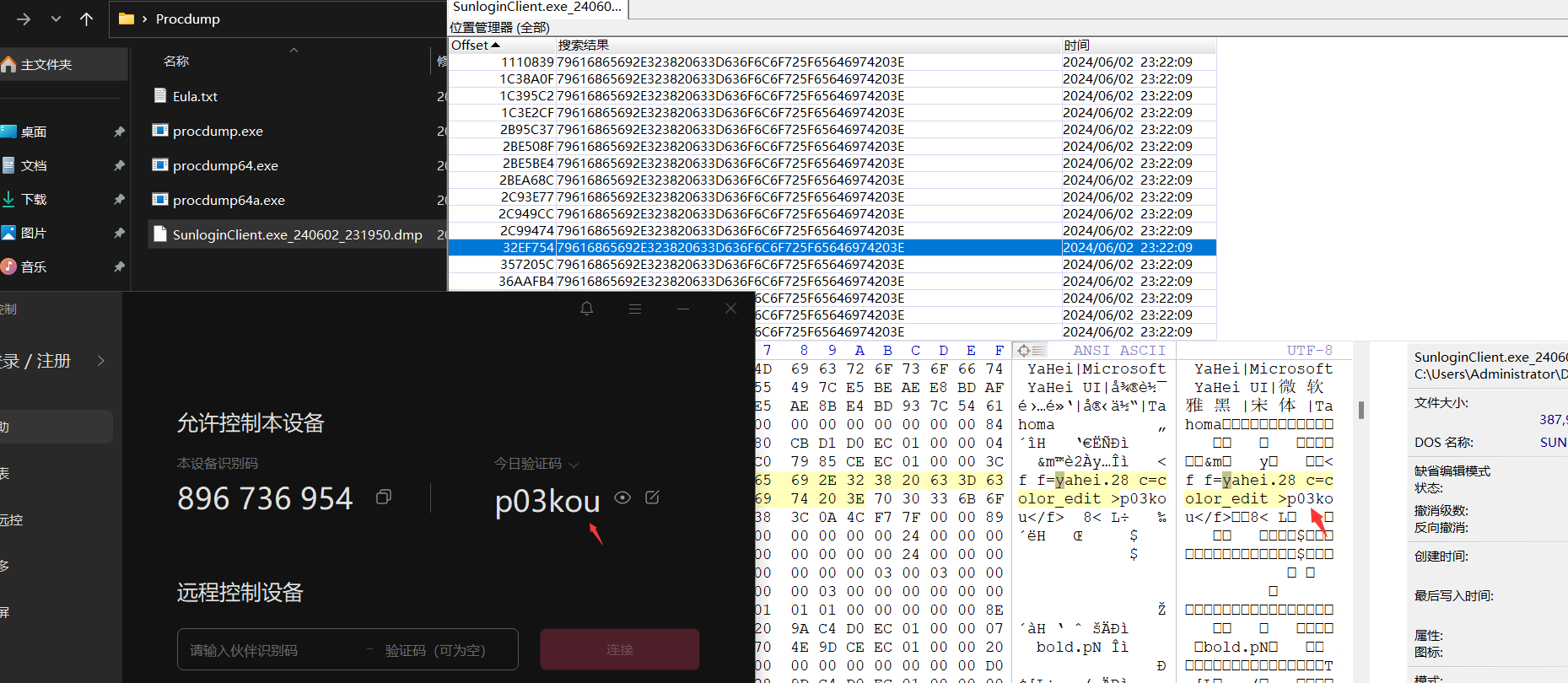Image resolution: width=1568 pixels, height=683 pixels.
Task: Select the SunloginClient.exe_240602_231950.dmp file icon
Action: pos(160,234)
